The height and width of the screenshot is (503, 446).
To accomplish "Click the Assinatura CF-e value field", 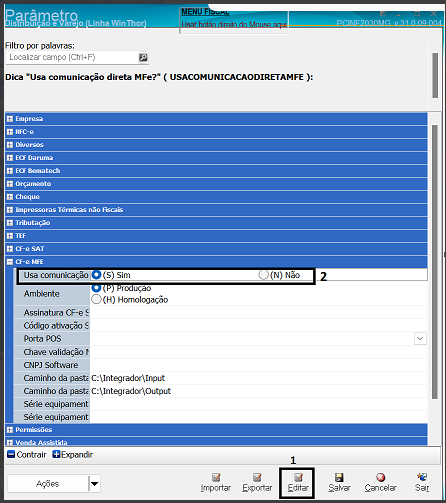I will click(258, 313).
